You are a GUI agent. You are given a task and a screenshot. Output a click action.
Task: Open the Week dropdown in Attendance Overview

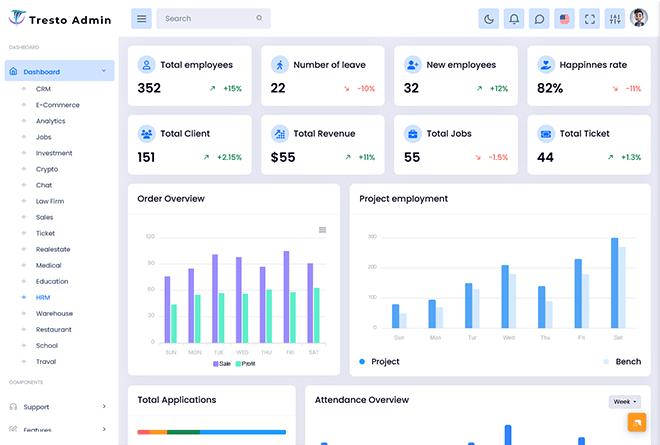624,401
